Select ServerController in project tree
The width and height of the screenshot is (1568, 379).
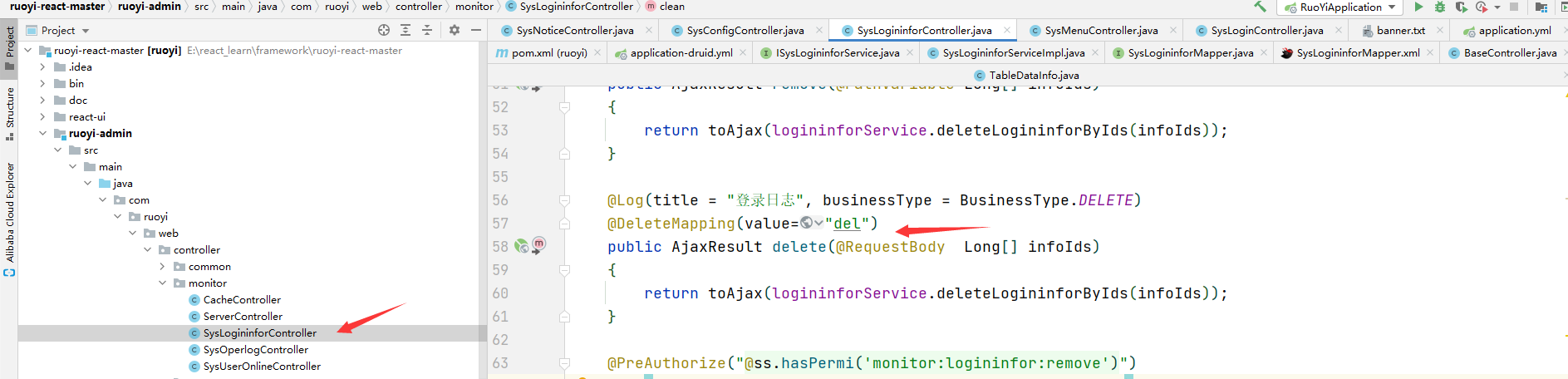pos(243,316)
